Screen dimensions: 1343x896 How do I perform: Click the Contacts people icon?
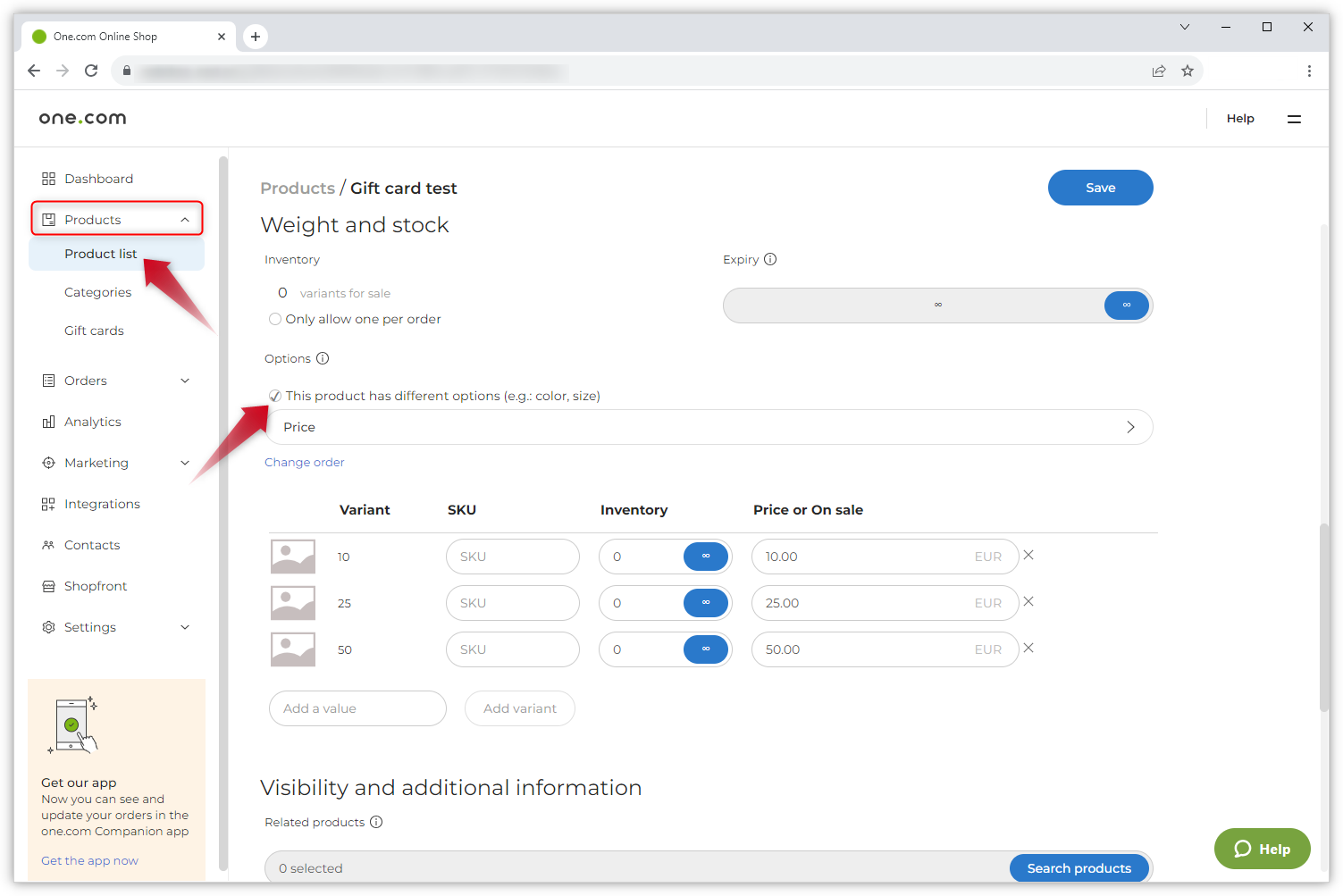click(x=48, y=545)
